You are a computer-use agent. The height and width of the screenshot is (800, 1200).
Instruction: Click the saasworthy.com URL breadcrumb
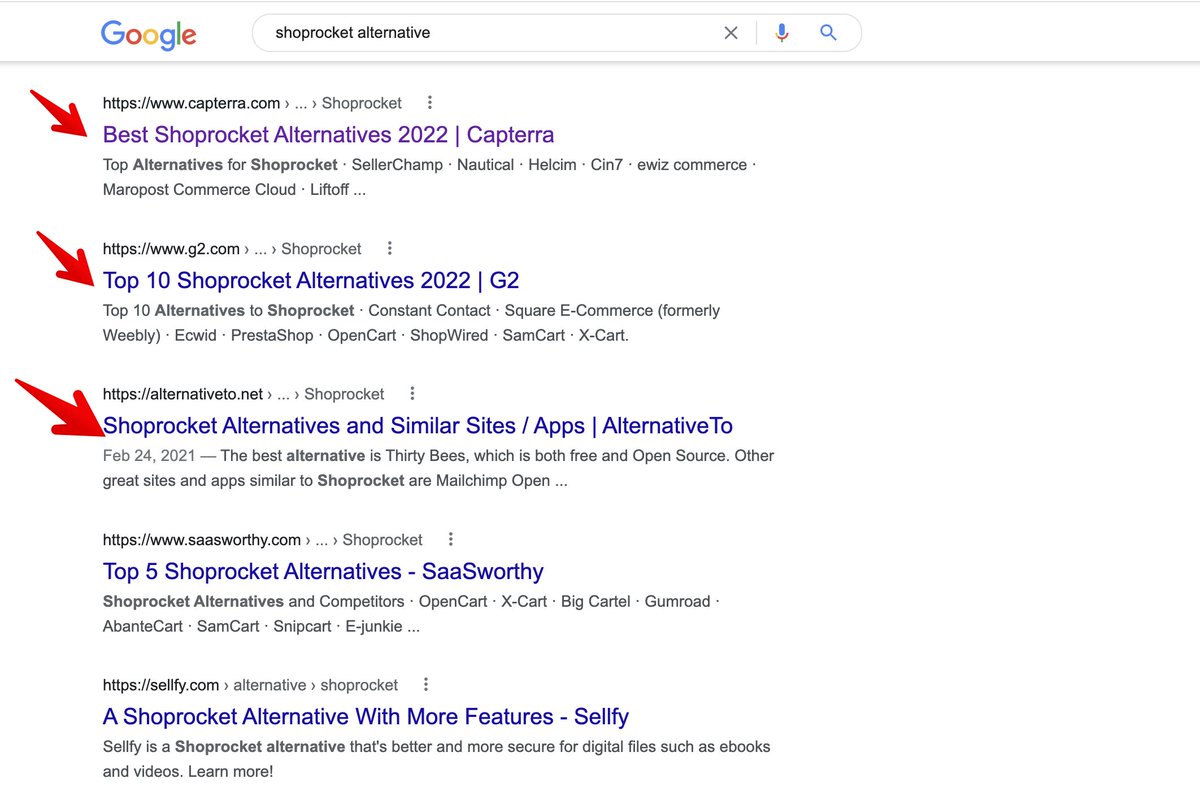[202, 540]
